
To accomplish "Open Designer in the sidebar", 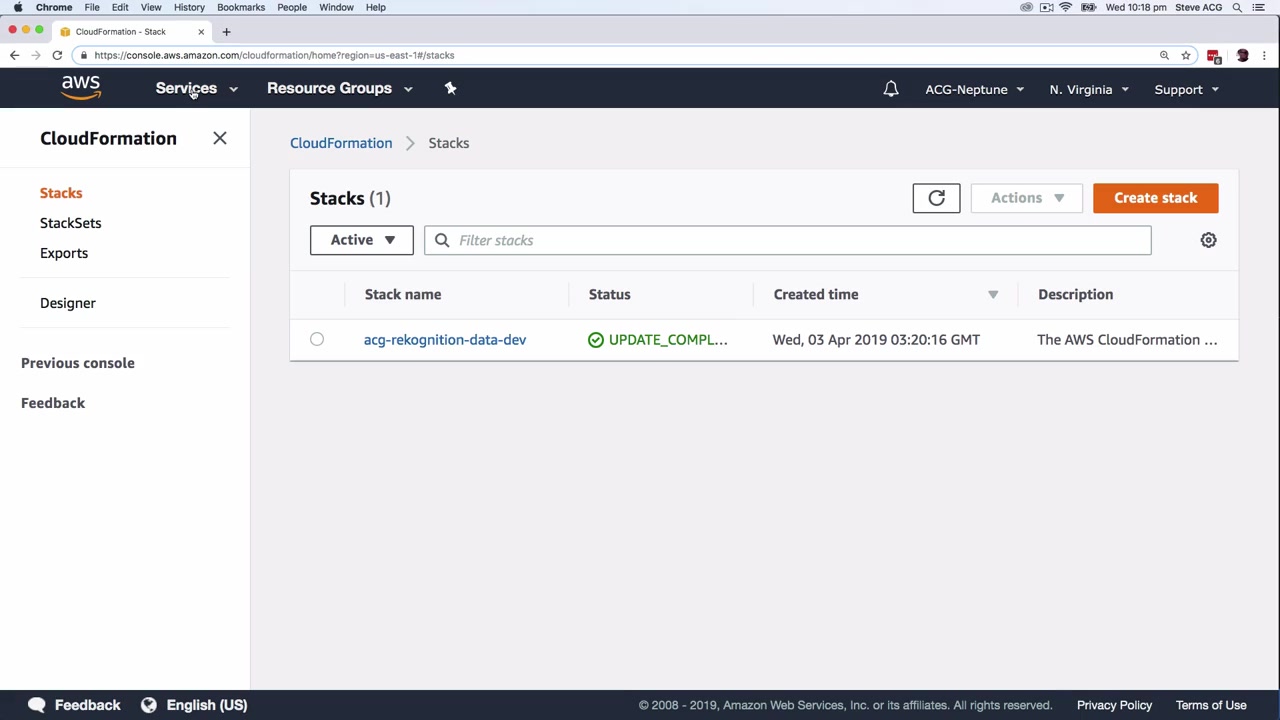I will click(68, 303).
